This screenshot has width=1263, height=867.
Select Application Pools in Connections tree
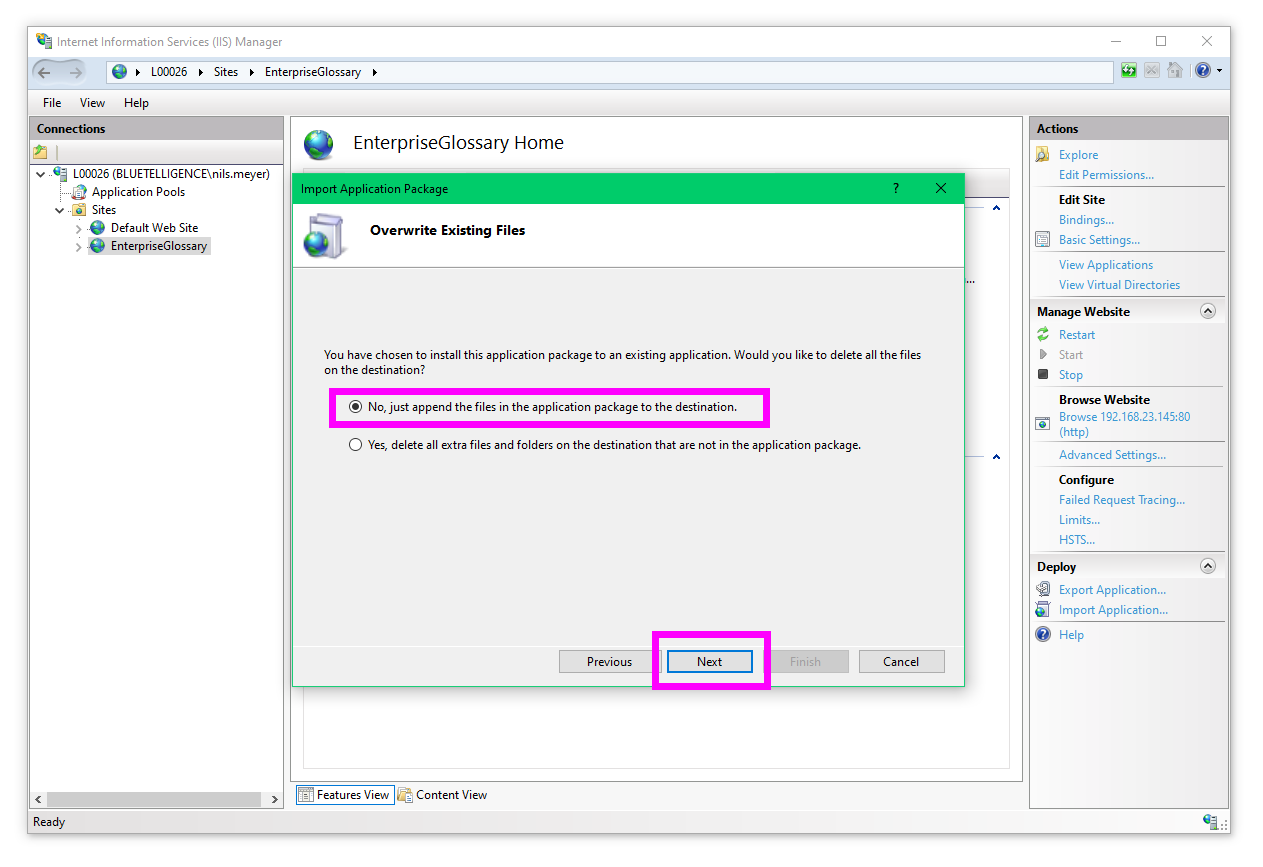pyautogui.click(x=138, y=192)
